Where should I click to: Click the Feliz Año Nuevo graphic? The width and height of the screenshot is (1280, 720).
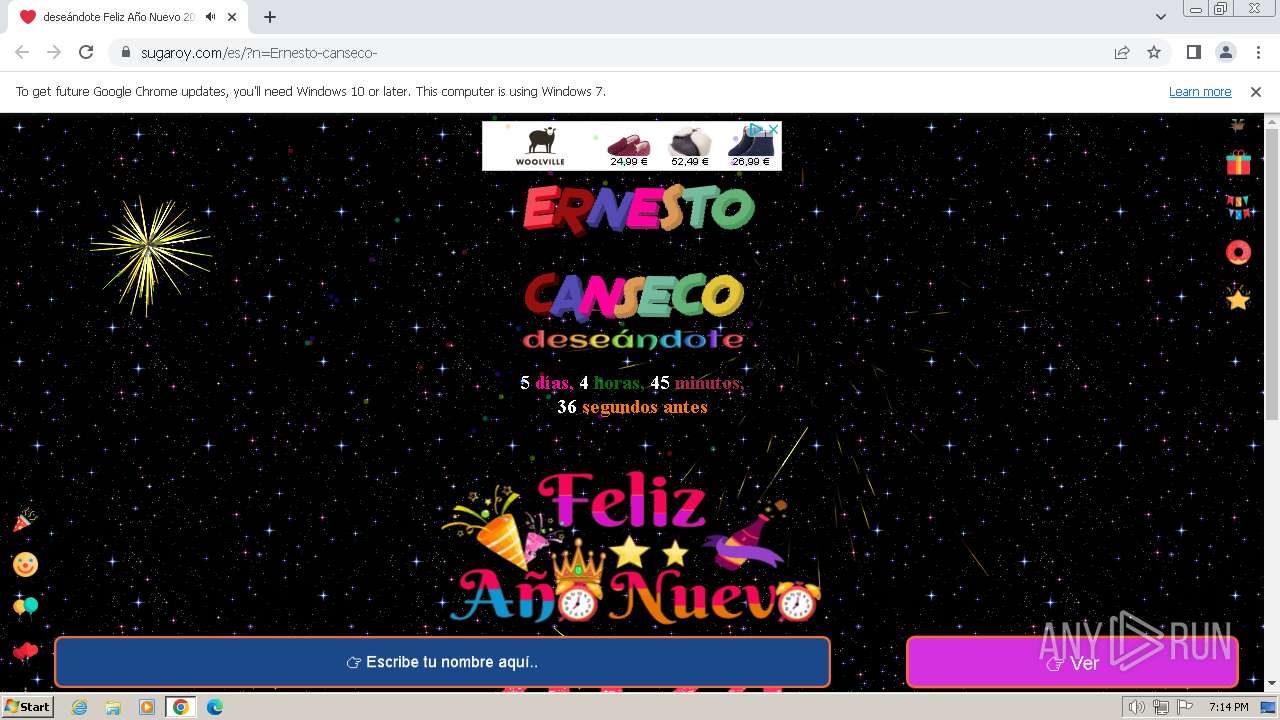point(632,548)
